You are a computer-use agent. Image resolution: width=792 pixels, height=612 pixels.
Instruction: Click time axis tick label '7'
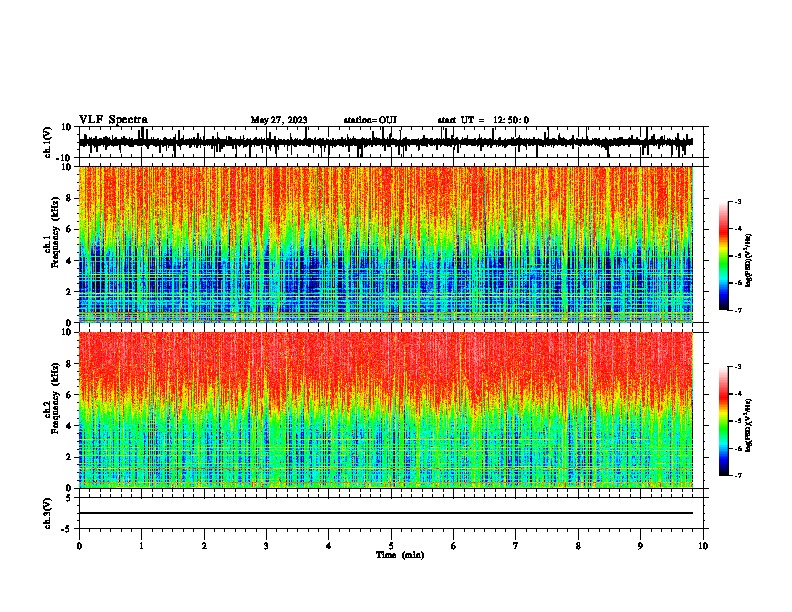516,546
